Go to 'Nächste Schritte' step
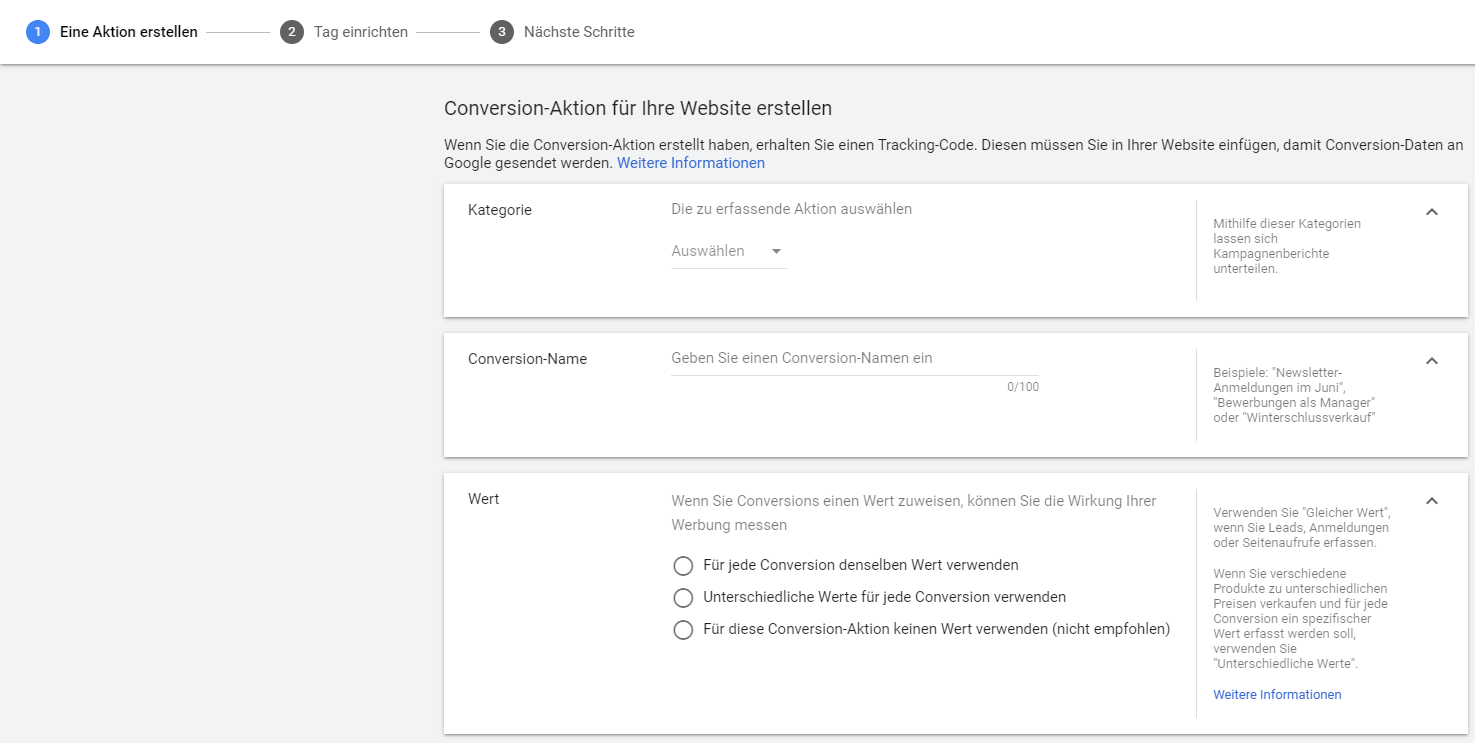 tap(579, 32)
